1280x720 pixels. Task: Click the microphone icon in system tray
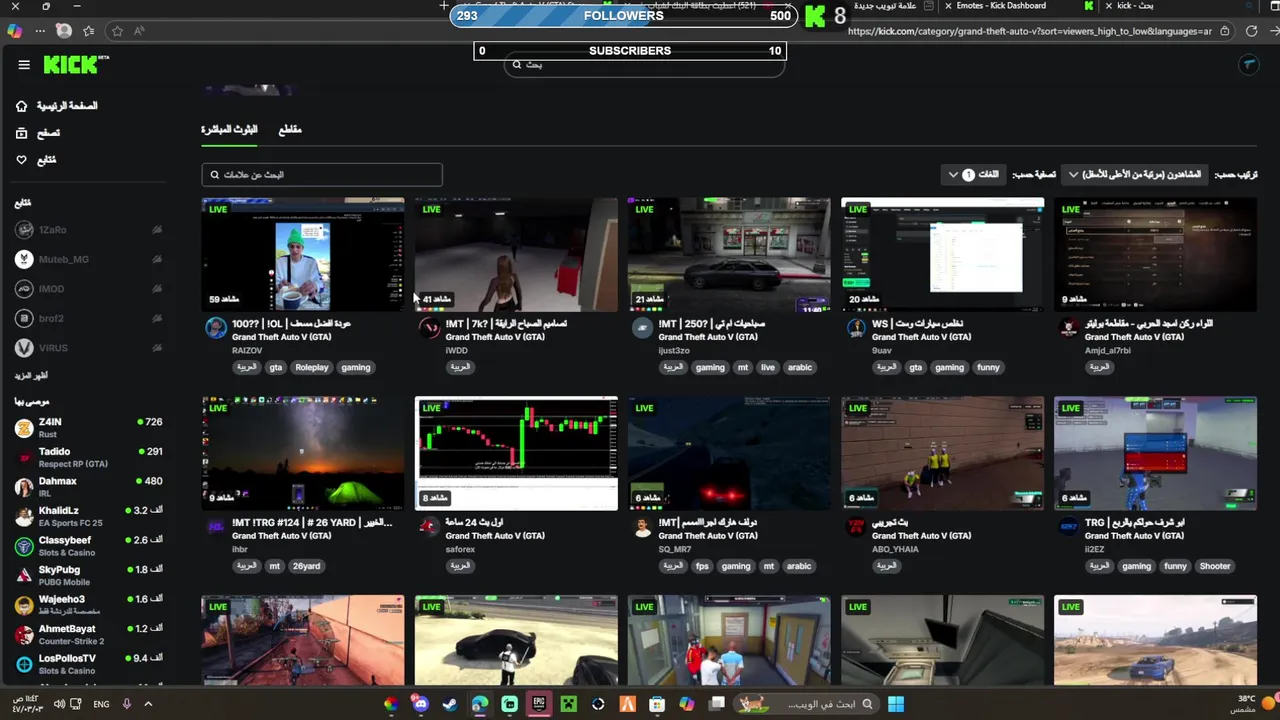tap(127, 704)
